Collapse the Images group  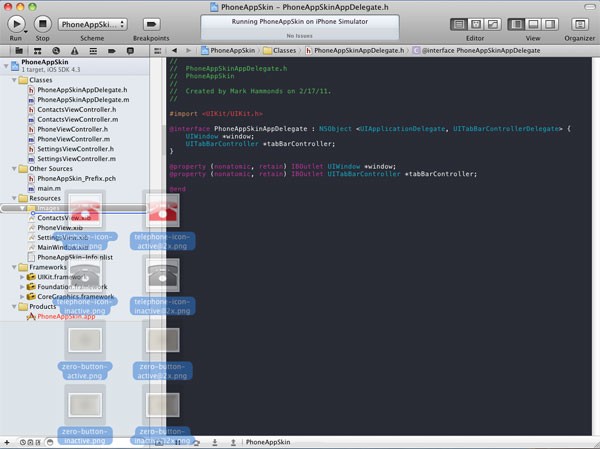tap(22, 208)
